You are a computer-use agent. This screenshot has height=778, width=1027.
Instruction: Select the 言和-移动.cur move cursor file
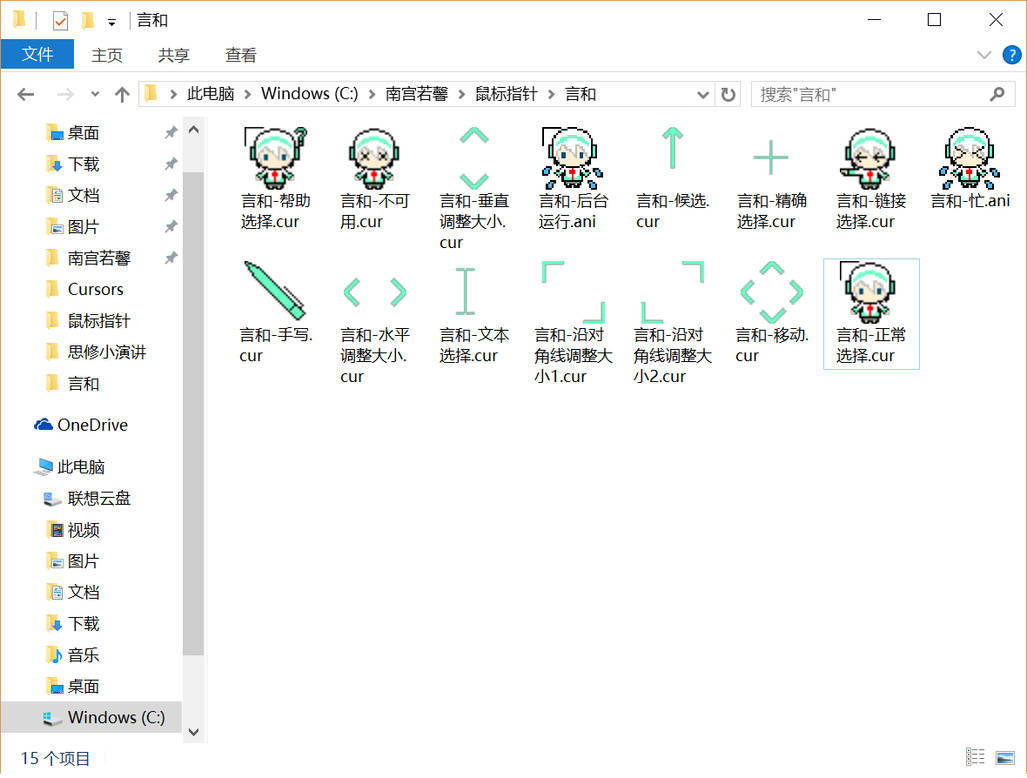click(770, 293)
